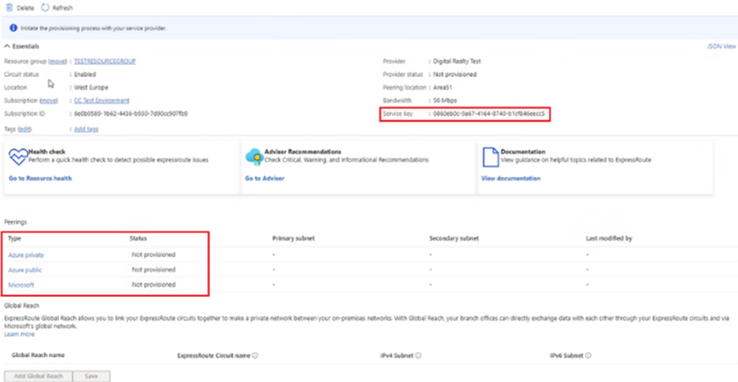Click Go to Advisor link
This screenshot has width=738, height=382.
click(265, 178)
